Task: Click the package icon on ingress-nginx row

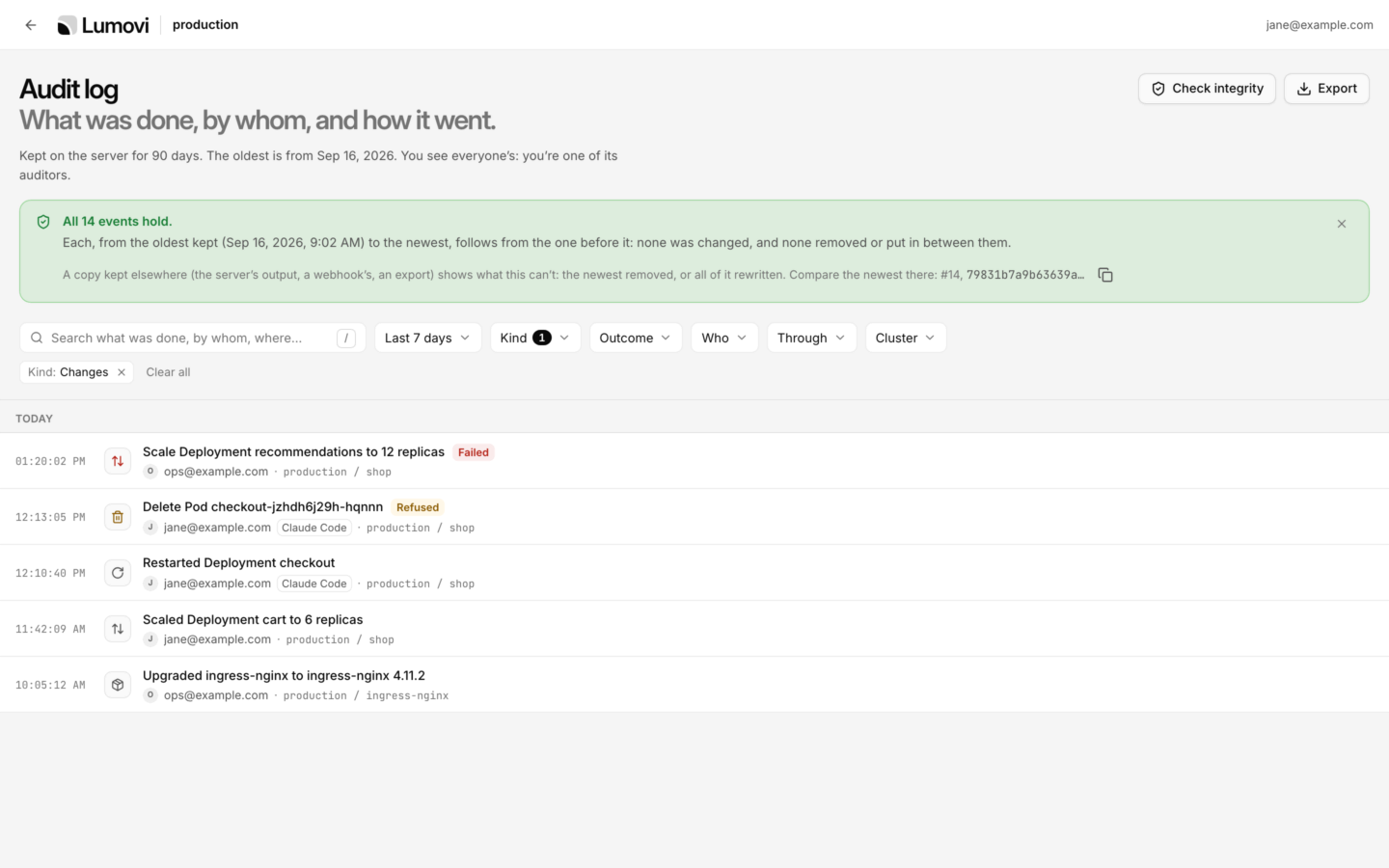Action: click(118, 685)
